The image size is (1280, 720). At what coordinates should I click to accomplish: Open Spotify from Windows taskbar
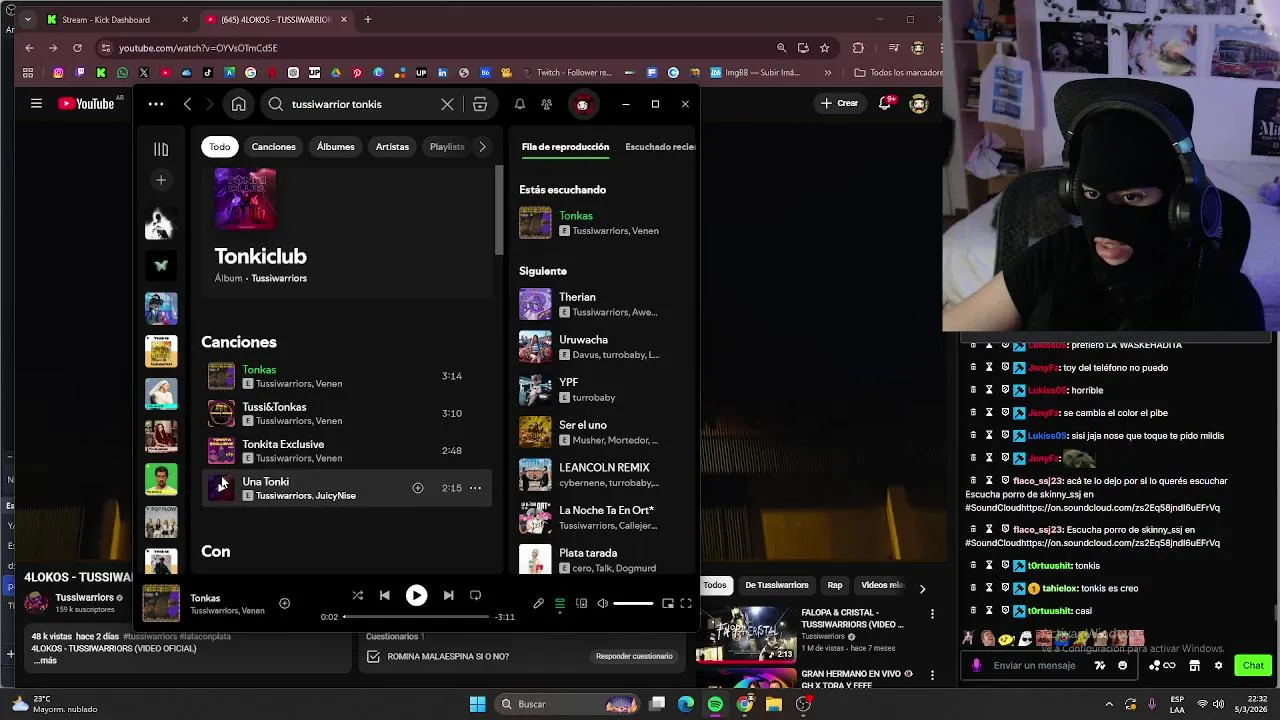pyautogui.click(x=715, y=704)
